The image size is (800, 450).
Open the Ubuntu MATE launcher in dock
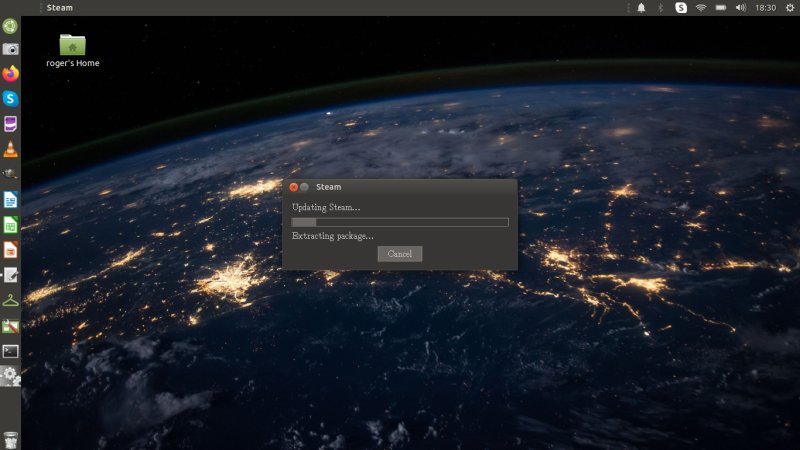[x=10, y=26]
